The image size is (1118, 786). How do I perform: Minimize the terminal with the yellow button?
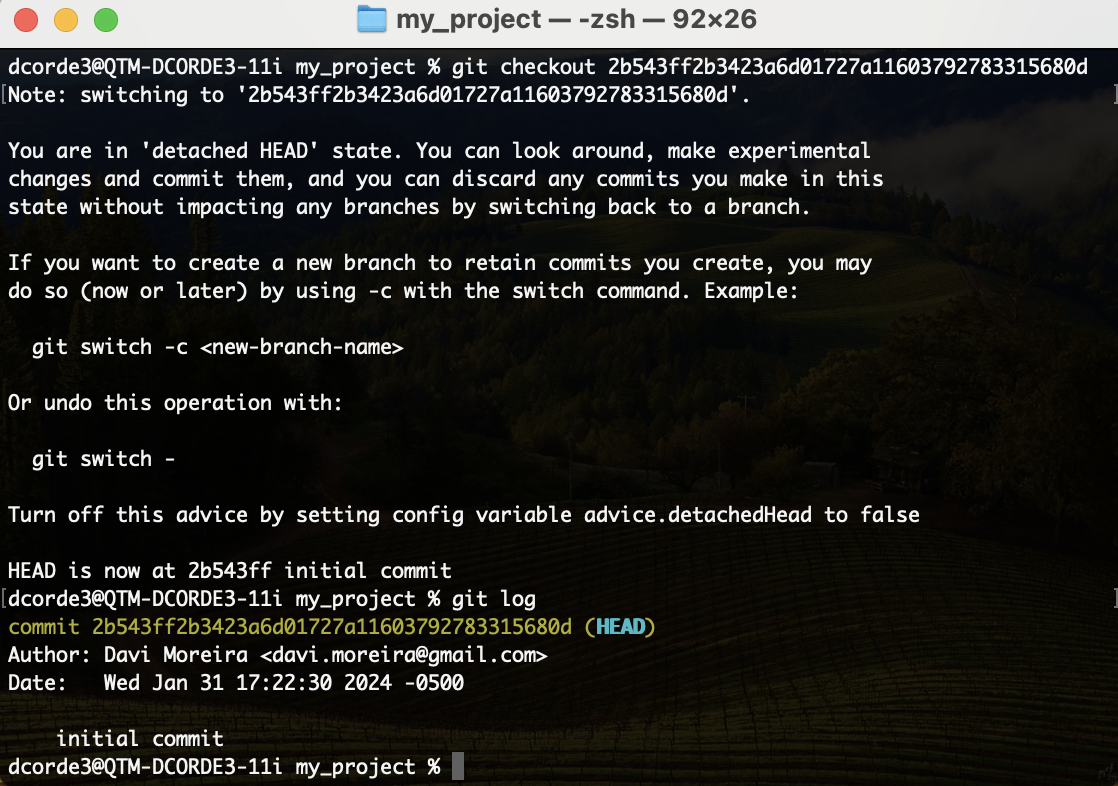tap(66, 19)
